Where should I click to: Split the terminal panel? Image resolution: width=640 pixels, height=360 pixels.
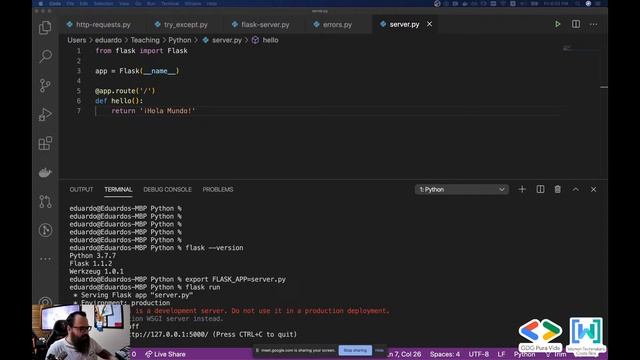click(540, 189)
